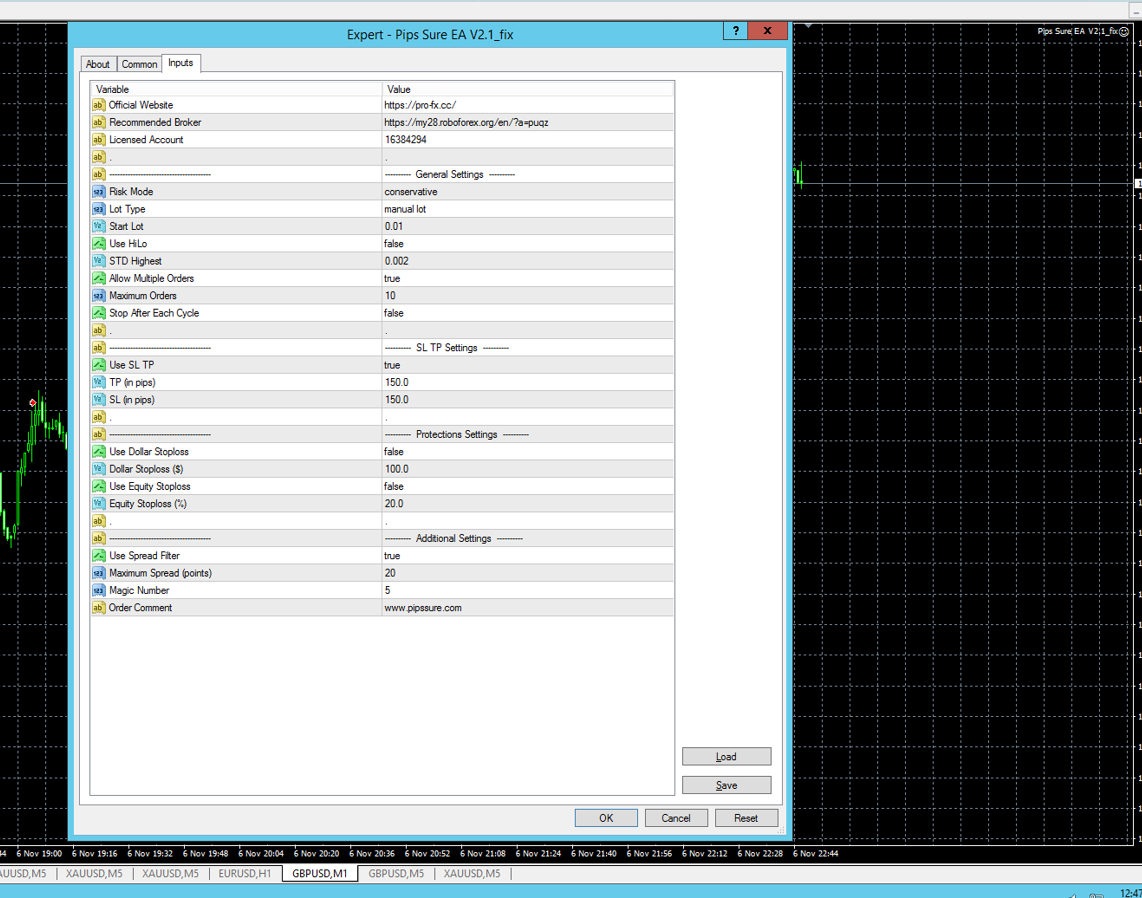
Task: Click the Load button
Action: click(x=726, y=757)
